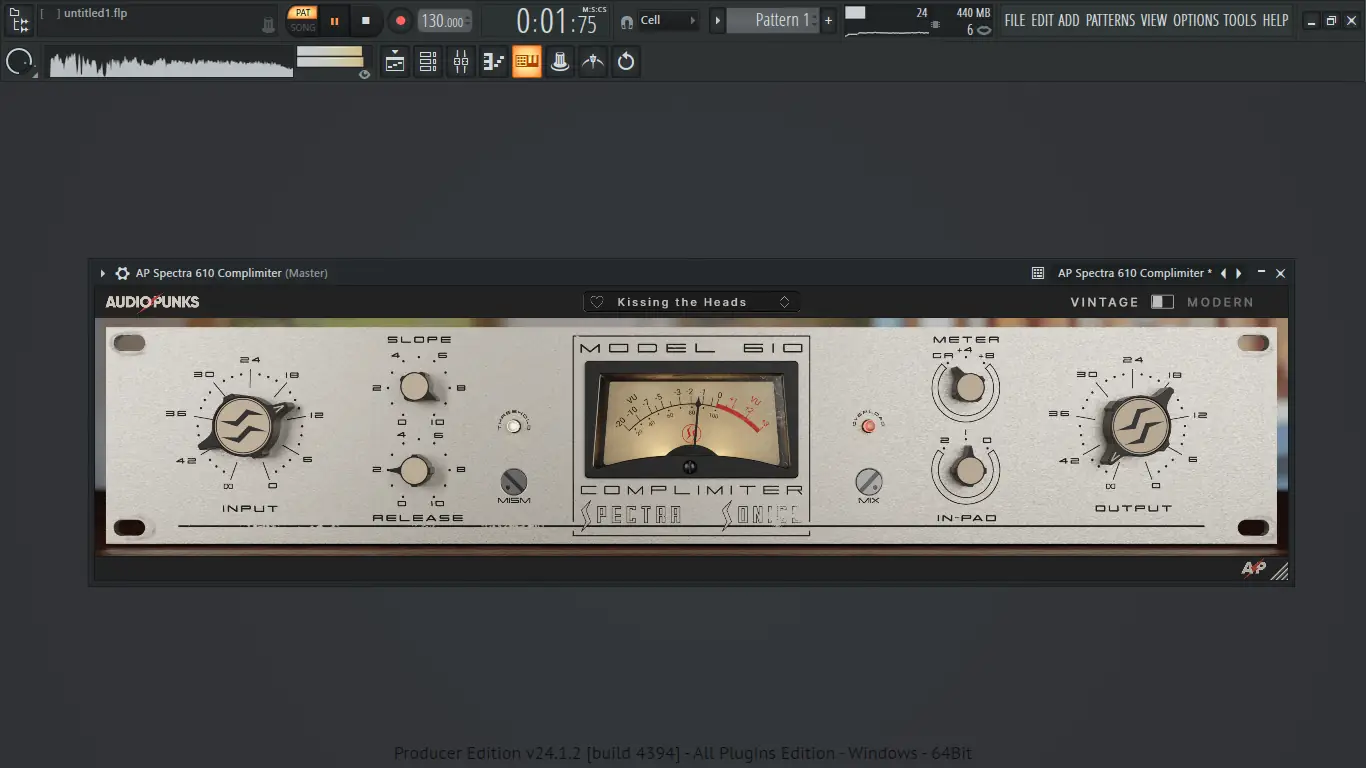Open the Channel rack icon

428,62
